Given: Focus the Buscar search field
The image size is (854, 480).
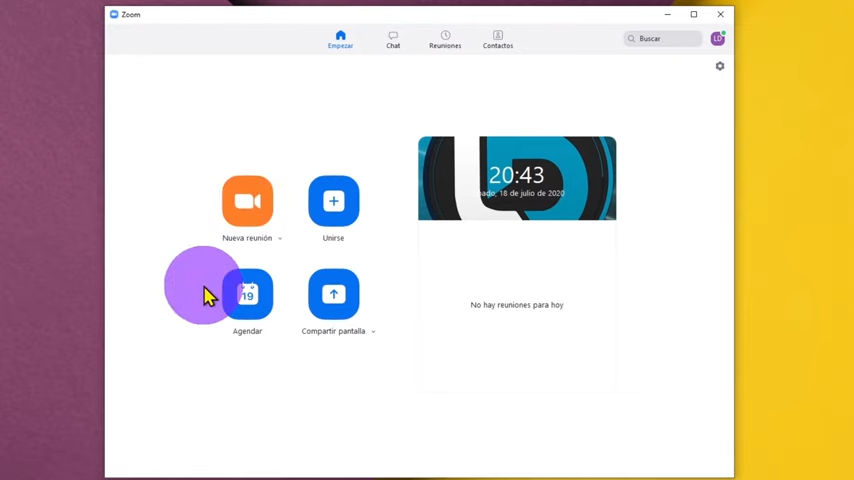Looking at the screenshot, I should 663,39.
